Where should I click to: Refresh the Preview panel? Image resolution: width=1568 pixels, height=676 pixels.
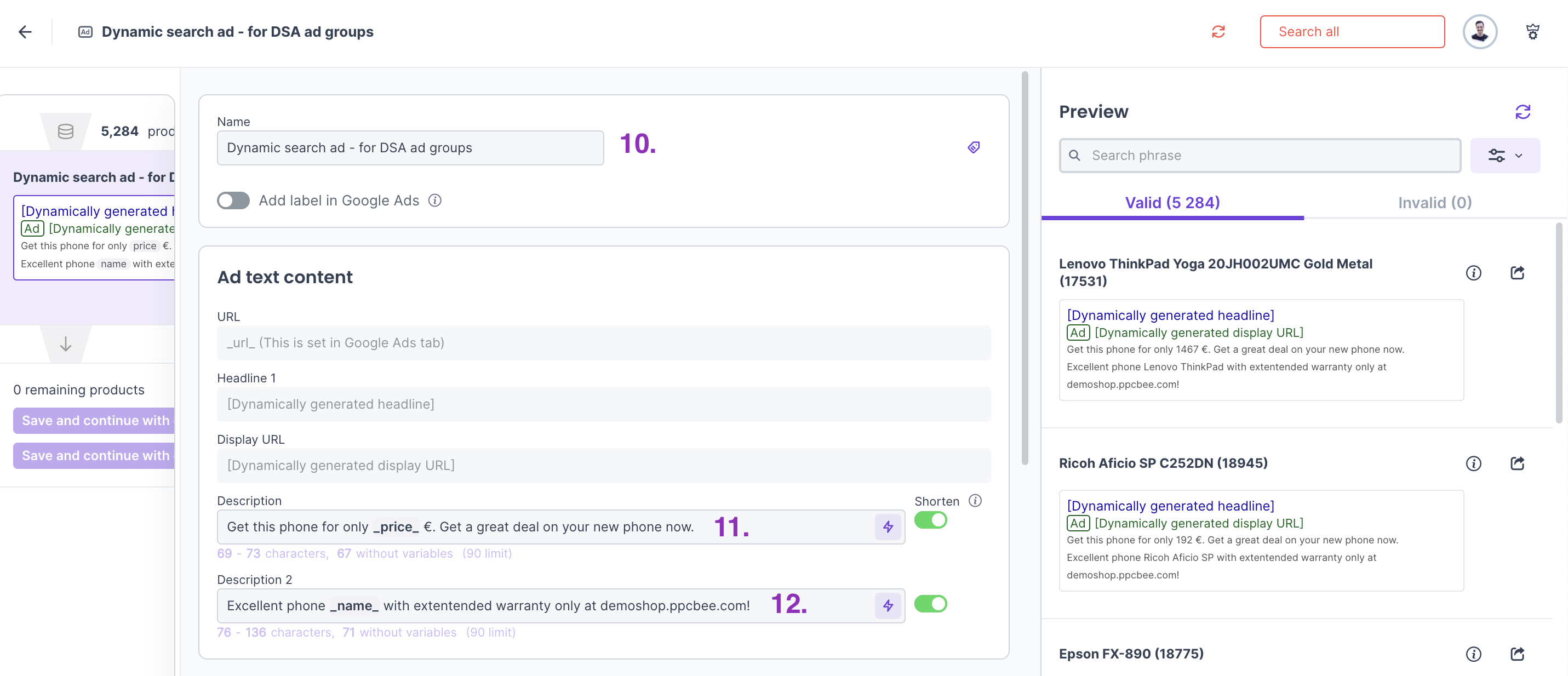(1523, 112)
